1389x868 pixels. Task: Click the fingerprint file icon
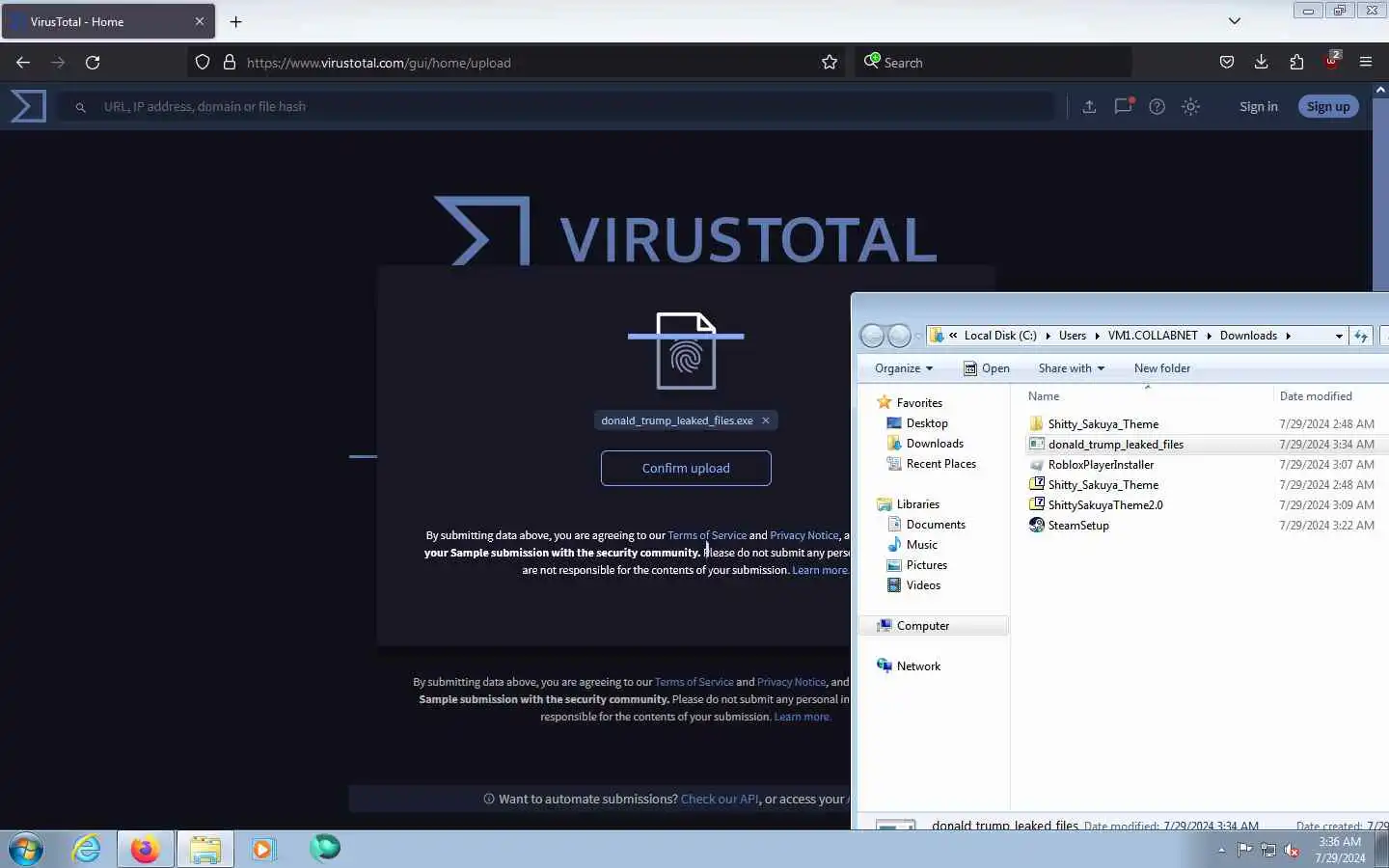686,351
